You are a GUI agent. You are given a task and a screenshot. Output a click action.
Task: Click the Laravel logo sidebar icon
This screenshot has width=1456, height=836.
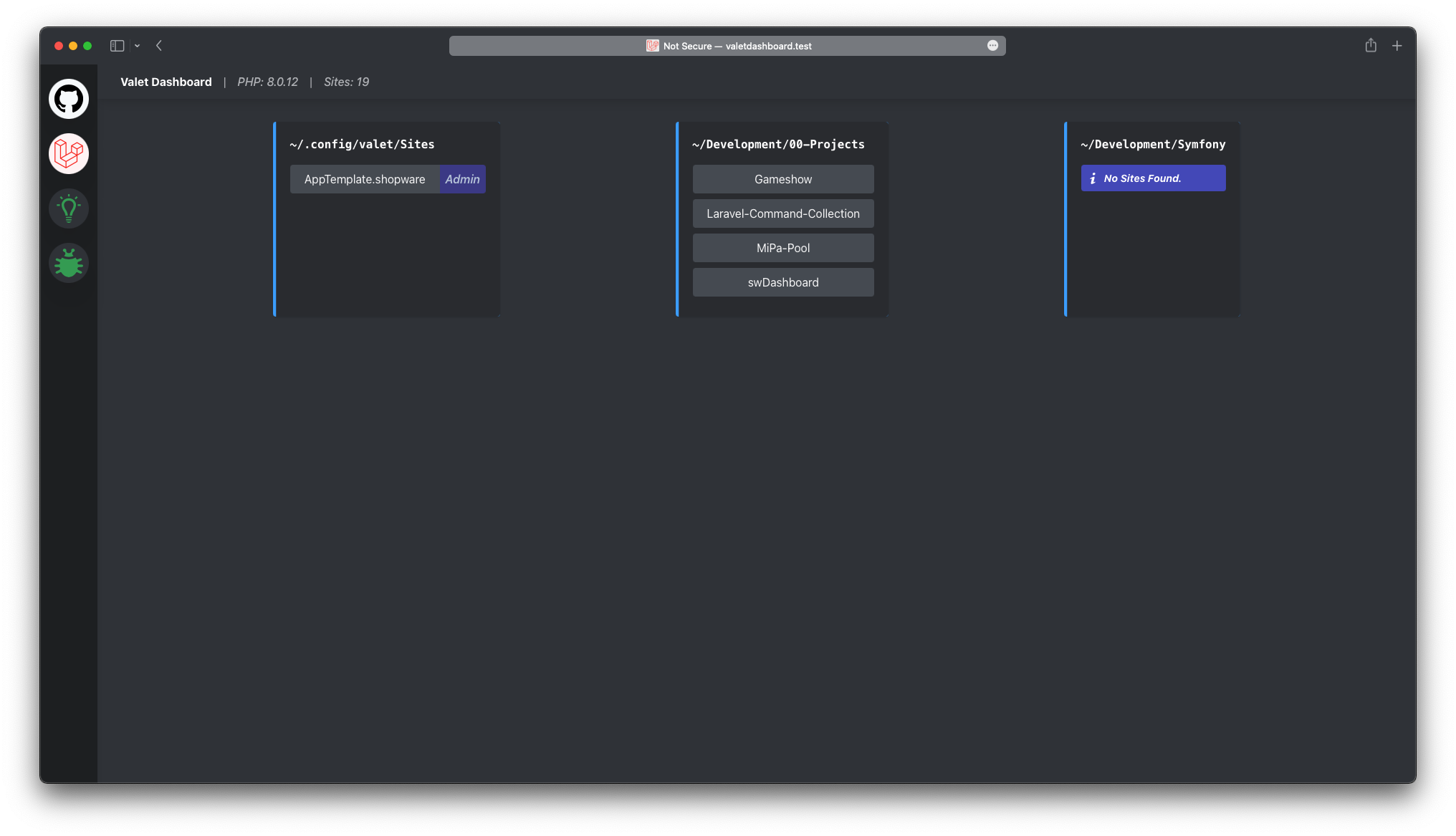click(x=69, y=153)
